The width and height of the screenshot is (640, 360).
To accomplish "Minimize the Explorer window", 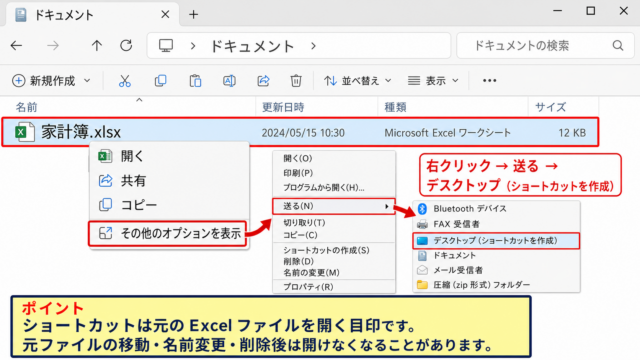I will pos(558,11).
